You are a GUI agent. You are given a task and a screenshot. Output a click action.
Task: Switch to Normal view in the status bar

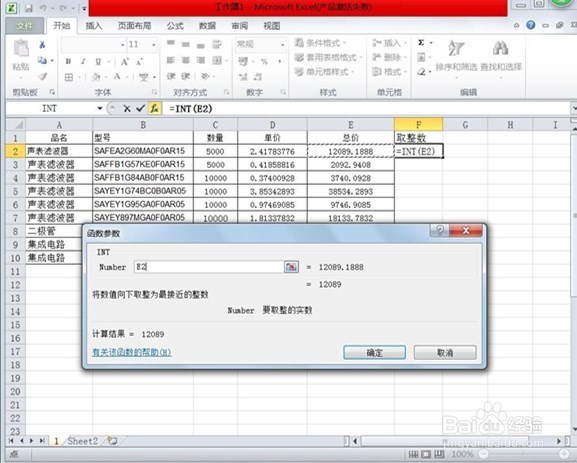413,455
